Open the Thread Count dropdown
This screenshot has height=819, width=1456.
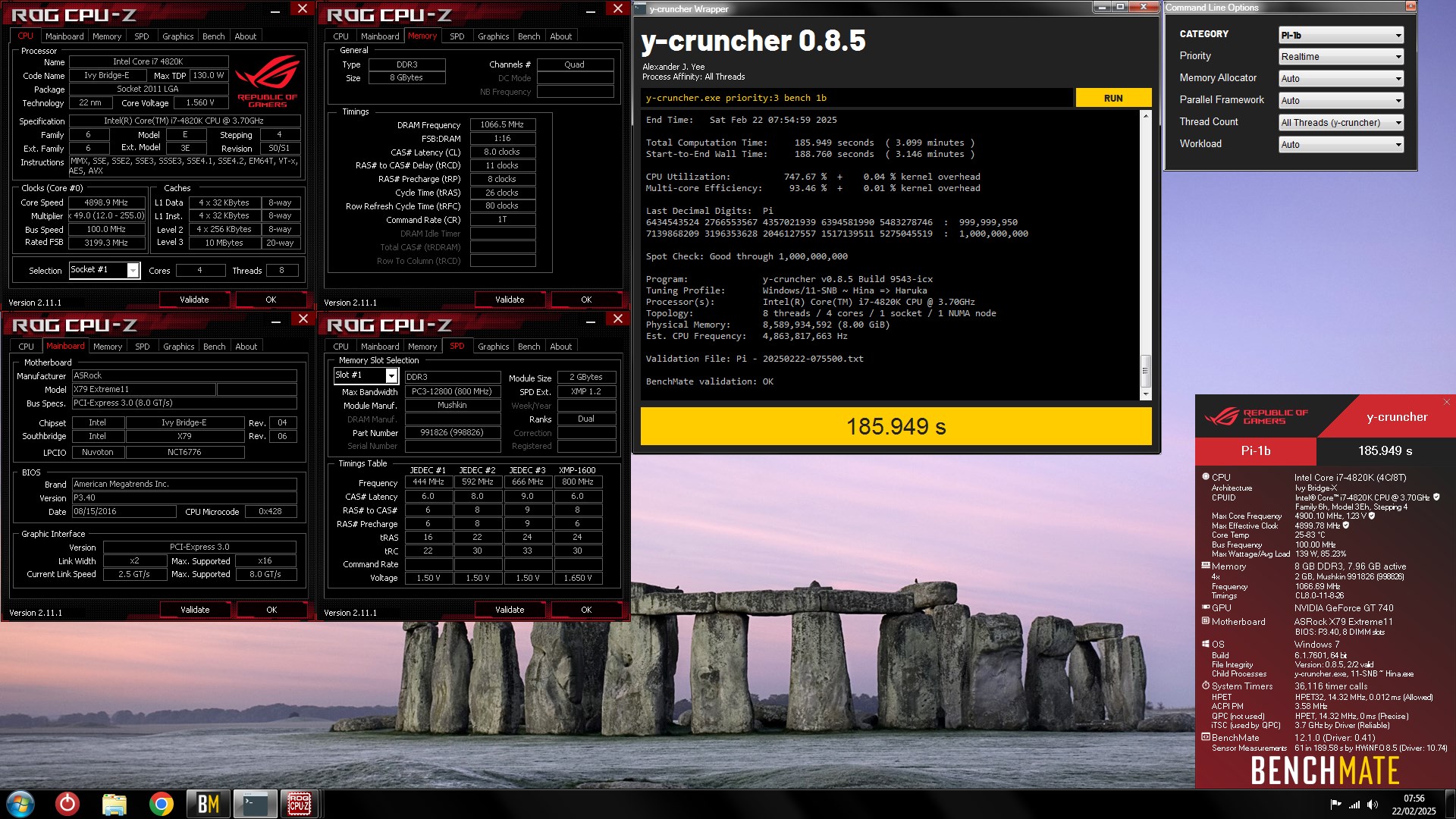click(x=1341, y=123)
